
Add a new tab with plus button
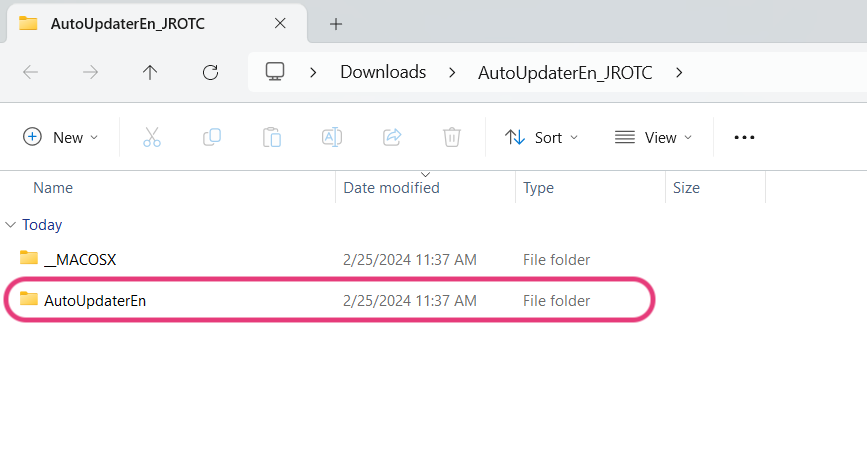[336, 24]
